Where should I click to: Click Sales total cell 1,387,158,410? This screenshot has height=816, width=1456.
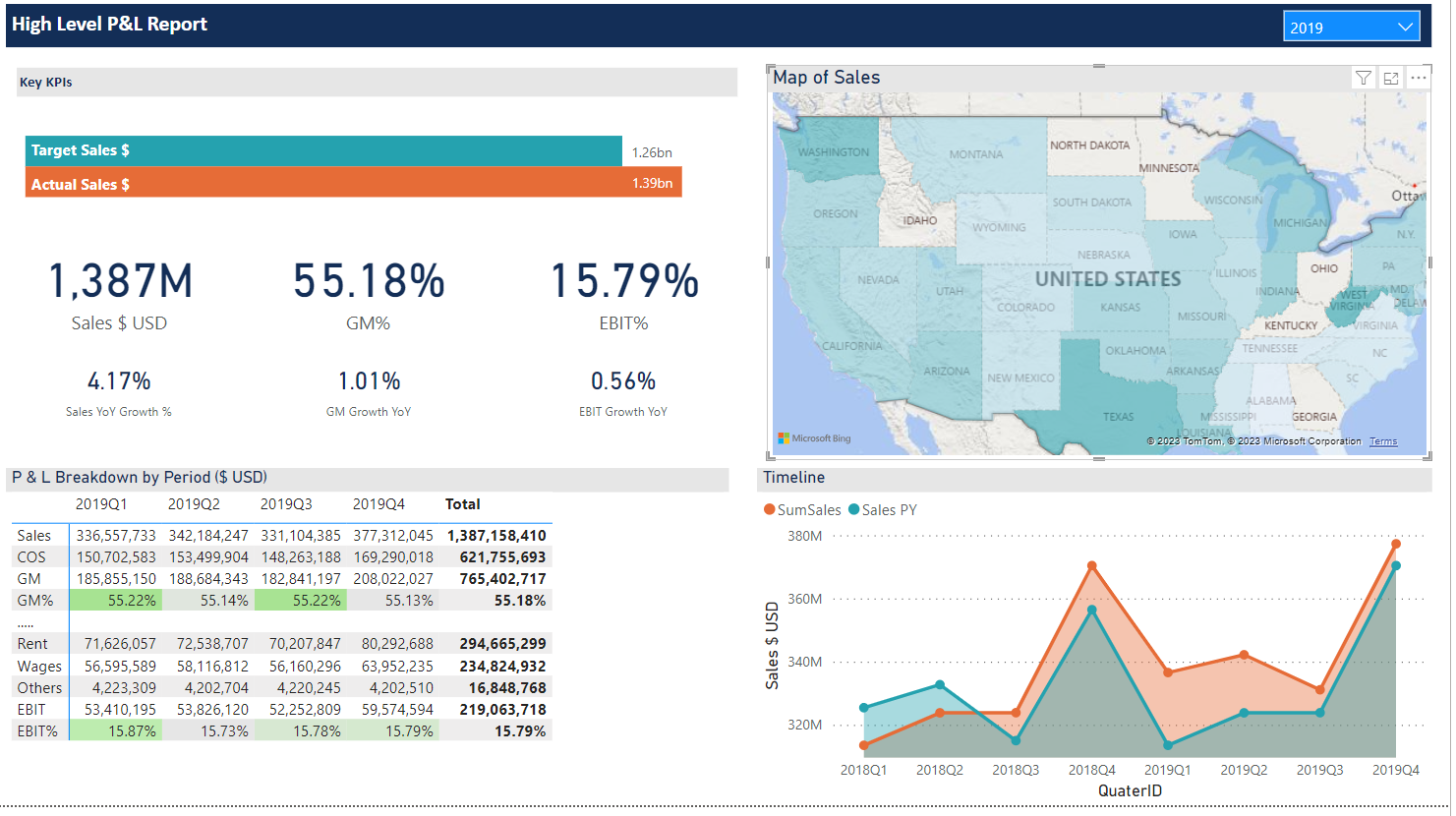496,536
